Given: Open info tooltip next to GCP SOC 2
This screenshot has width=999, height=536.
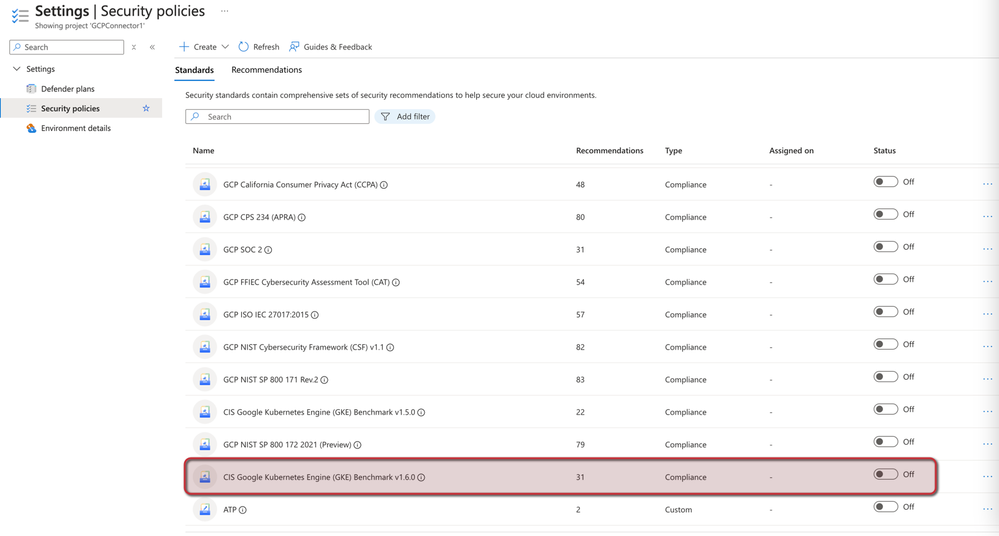Looking at the screenshot, I should 268,250.
